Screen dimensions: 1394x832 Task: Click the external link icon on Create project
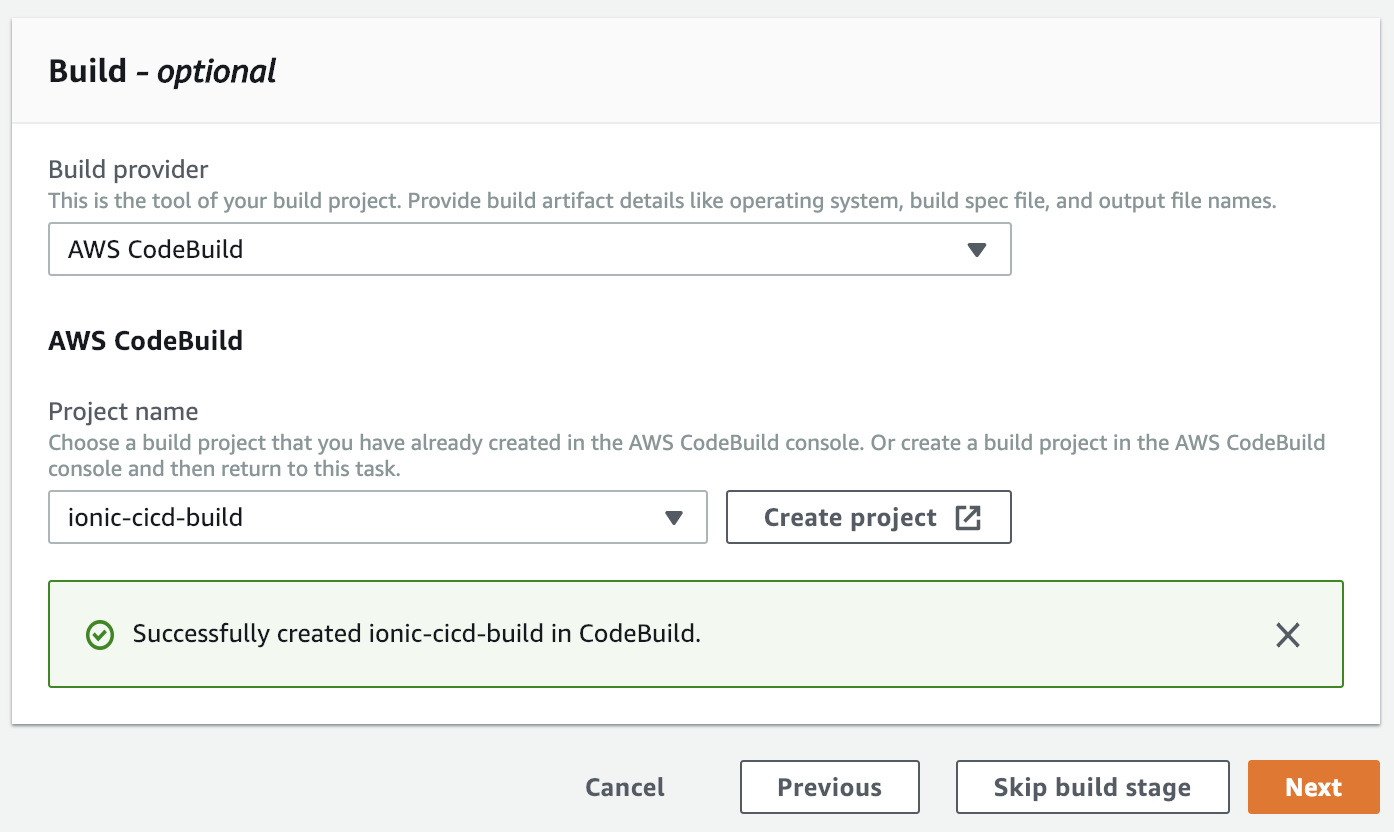[968, 517]
